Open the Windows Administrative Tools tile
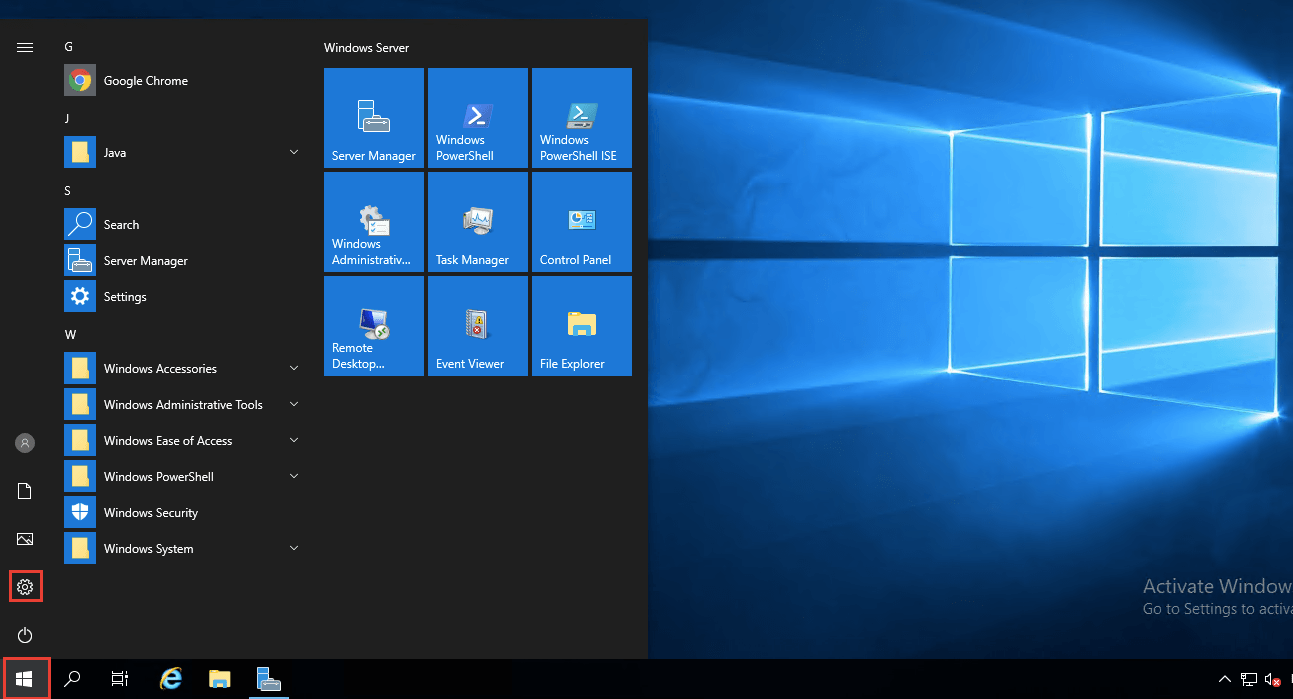 374,222
